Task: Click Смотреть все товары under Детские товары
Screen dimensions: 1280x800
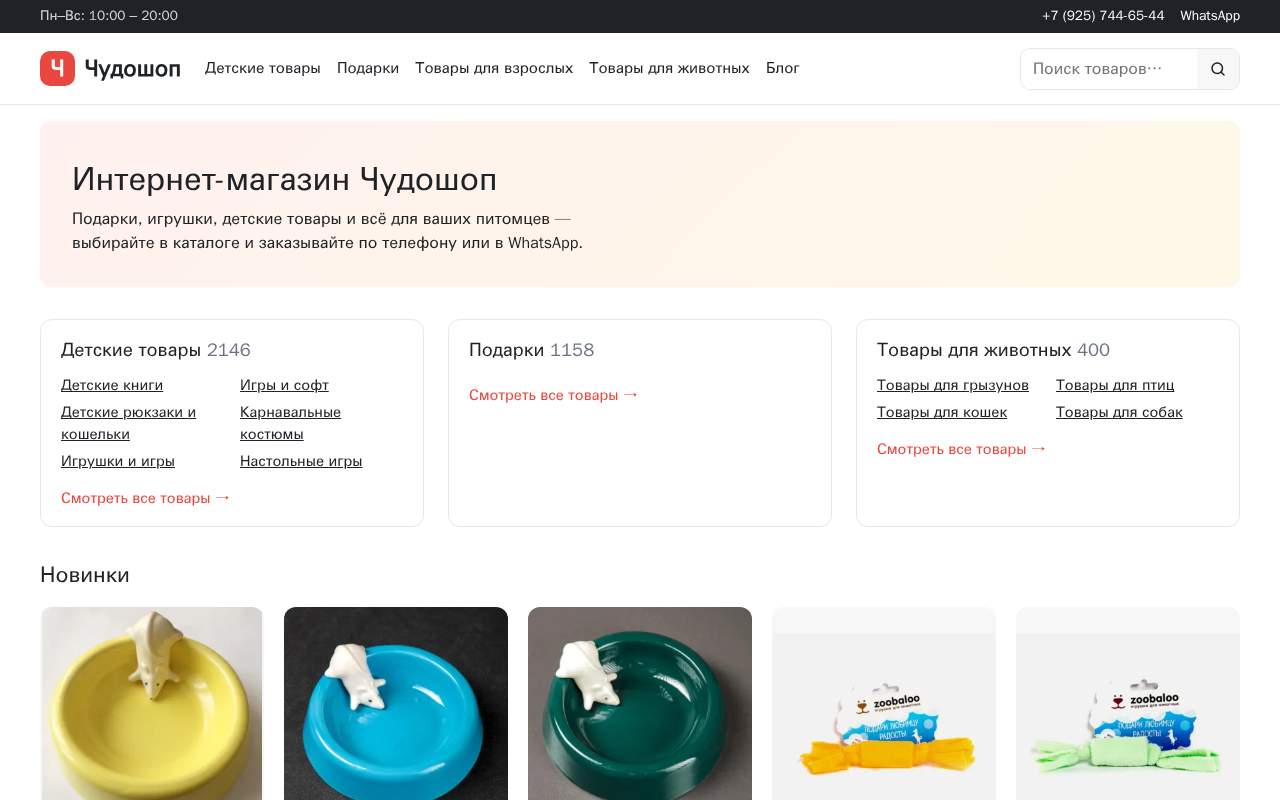Action: pos(146,498)
